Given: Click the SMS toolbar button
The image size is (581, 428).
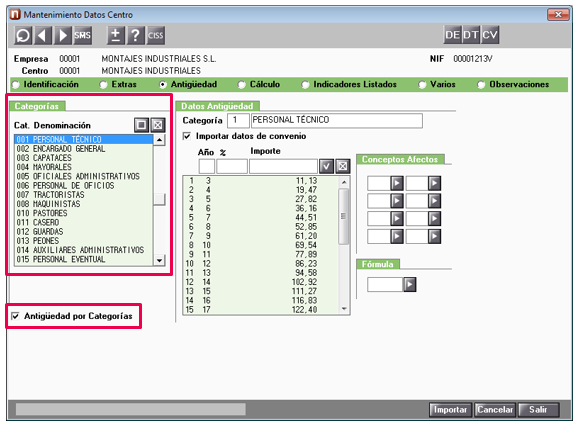Looking at the screenshot, I should (x=82, y=36).
